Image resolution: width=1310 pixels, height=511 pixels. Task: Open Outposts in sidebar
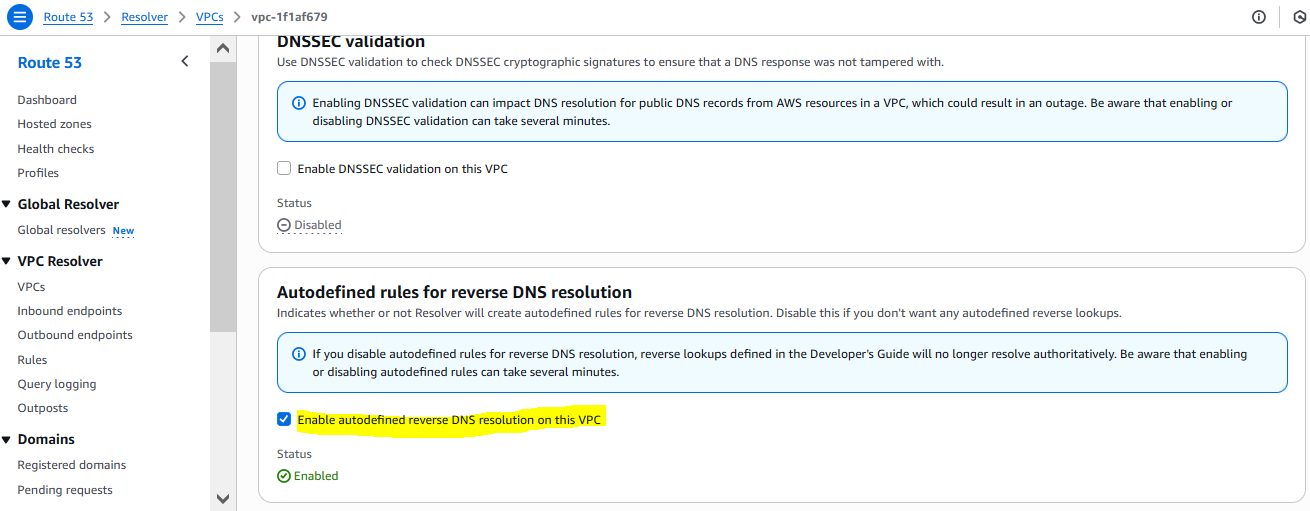click(43, 408)
